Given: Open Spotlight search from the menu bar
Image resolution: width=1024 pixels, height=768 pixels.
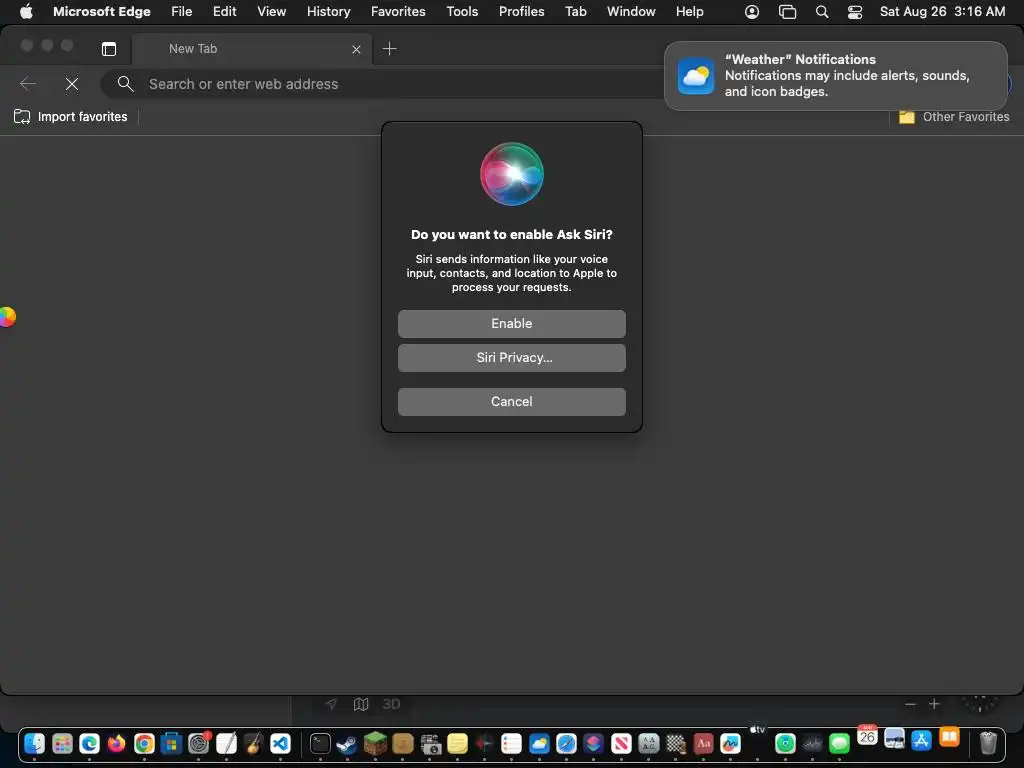Looking at the screenshot, I should coord(822,12).
